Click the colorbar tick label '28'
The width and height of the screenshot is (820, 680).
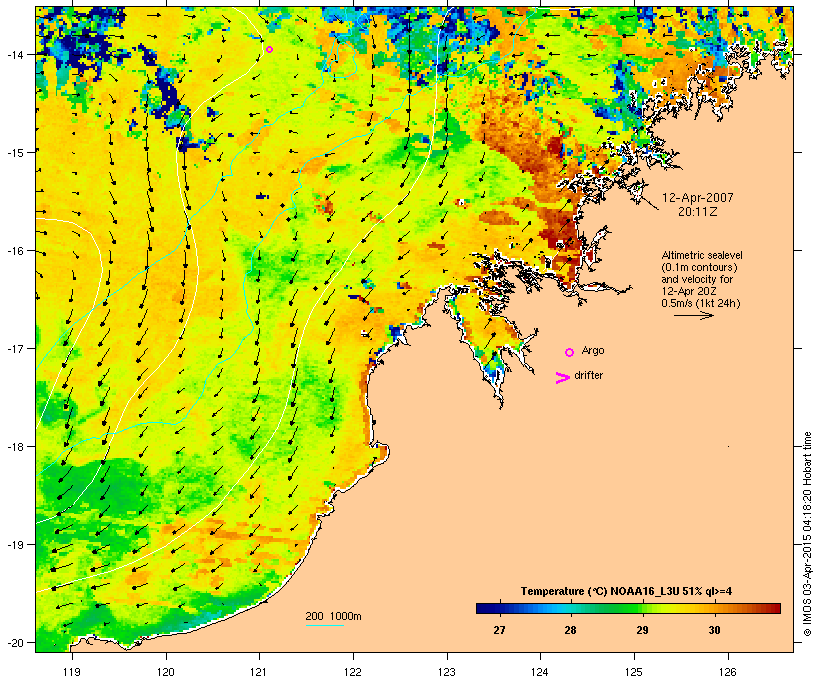point(571,630)
